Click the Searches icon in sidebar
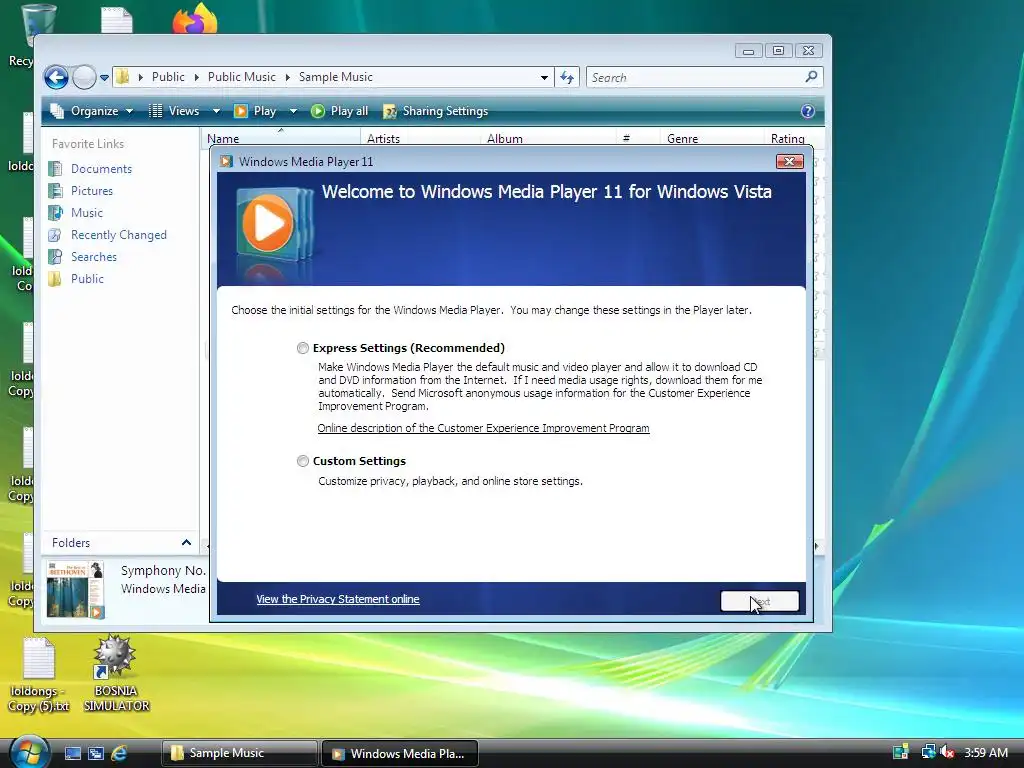This screenshot has width=1024, height=768. tap(56, 257)
